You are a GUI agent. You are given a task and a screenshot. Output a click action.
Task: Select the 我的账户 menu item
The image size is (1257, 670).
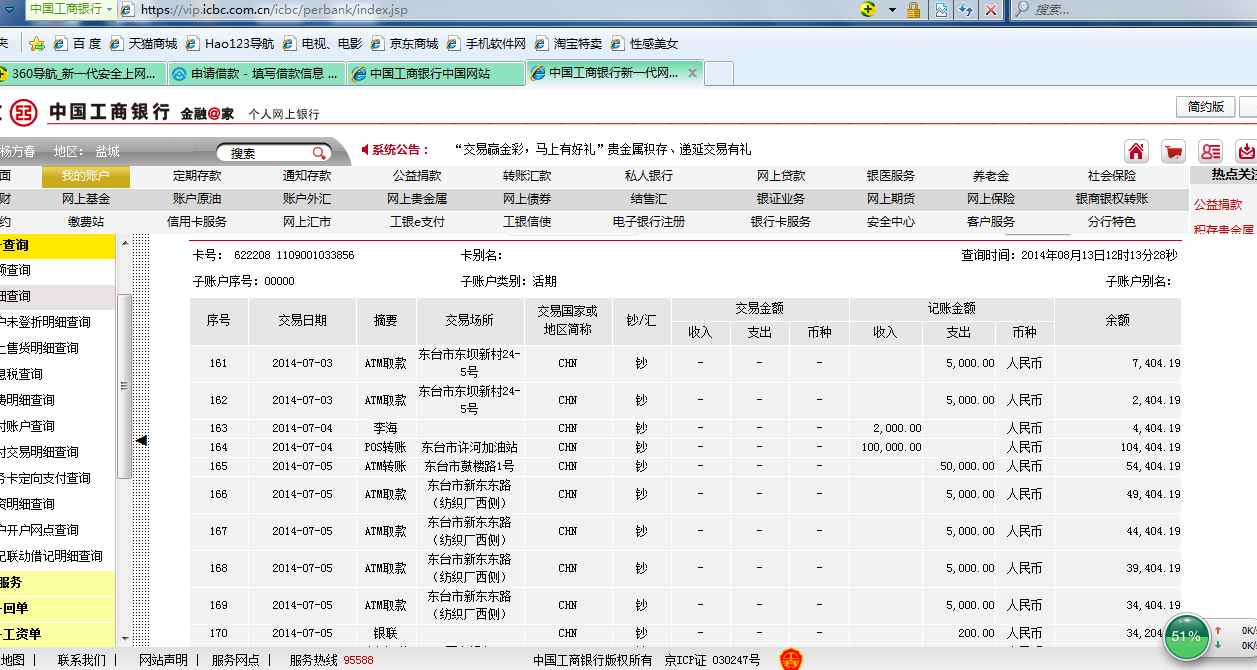coord(85,176)
